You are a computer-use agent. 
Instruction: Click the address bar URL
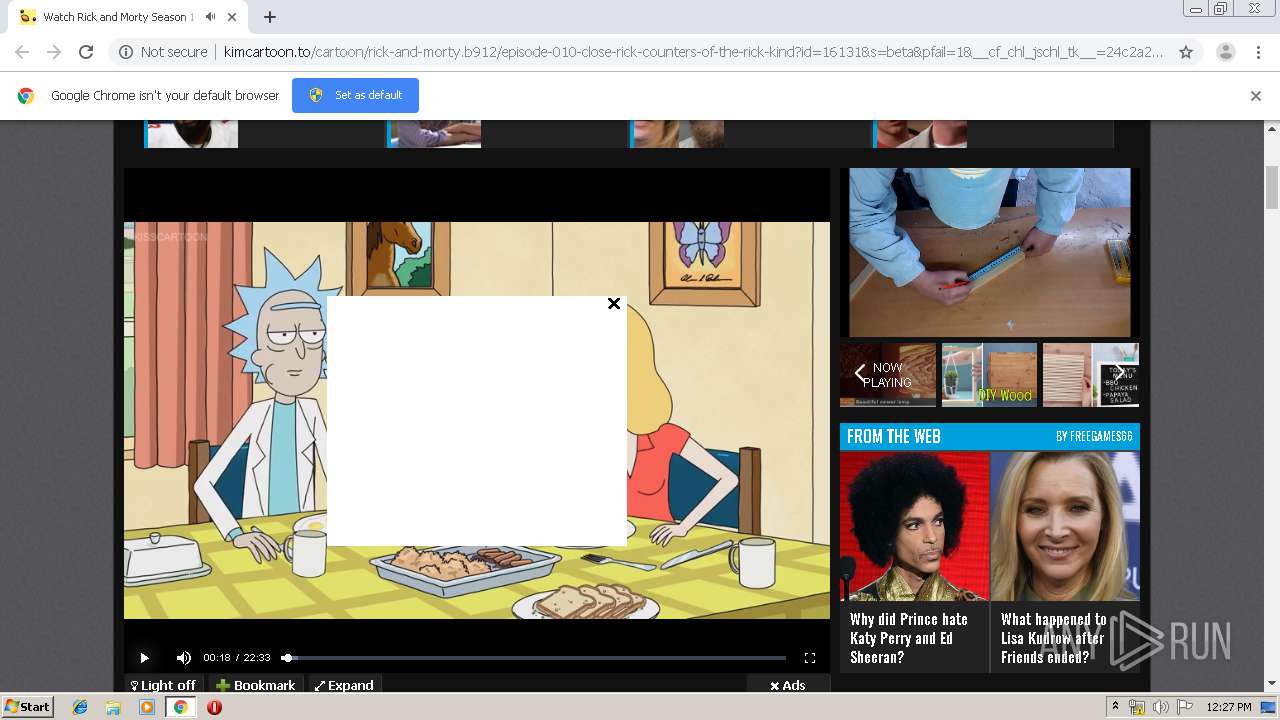(693, 52)
